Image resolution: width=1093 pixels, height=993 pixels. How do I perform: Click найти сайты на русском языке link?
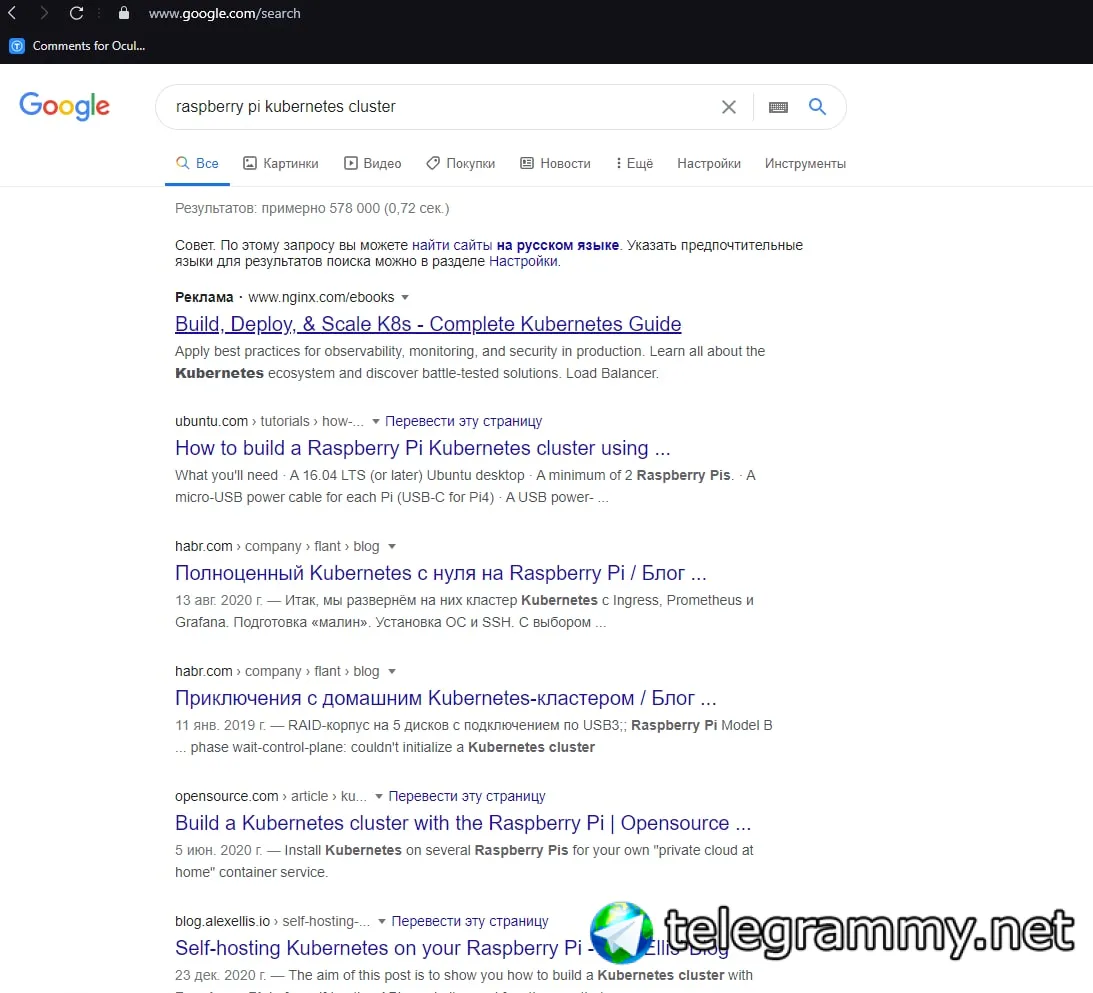coord(515,245)
